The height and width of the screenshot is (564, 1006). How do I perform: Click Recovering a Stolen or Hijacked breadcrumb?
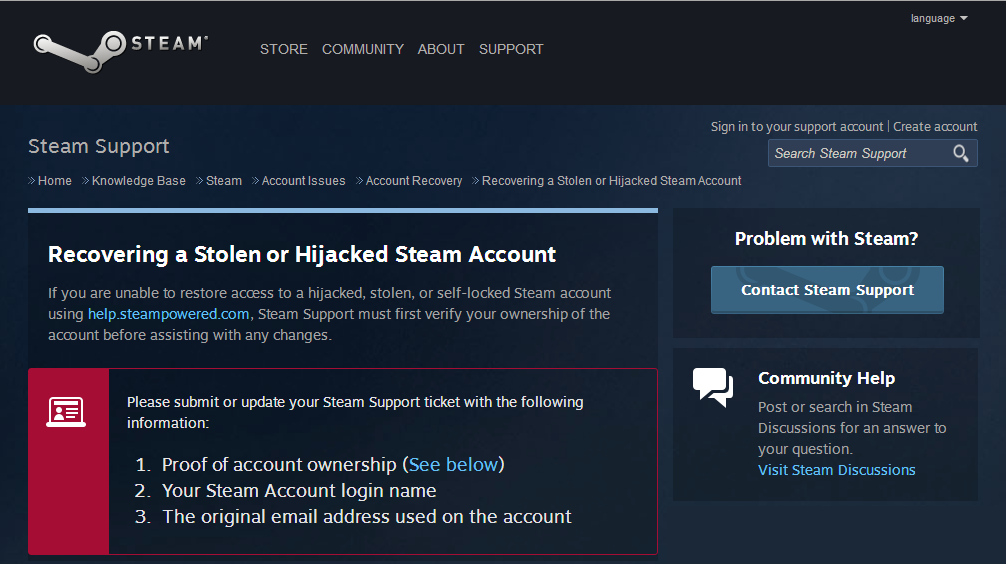tap(611, 181)
